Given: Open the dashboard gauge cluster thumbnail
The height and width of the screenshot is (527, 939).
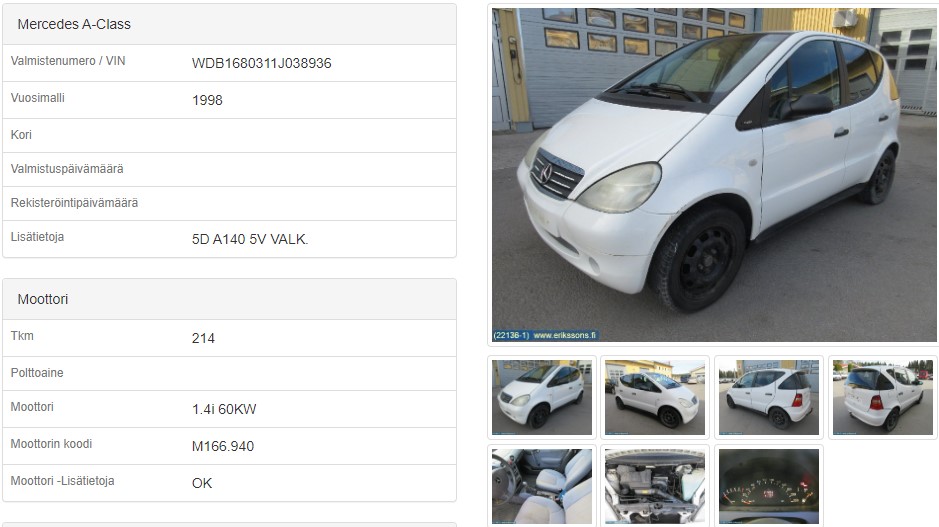Looking at the screenshot, I should [769, 486].
